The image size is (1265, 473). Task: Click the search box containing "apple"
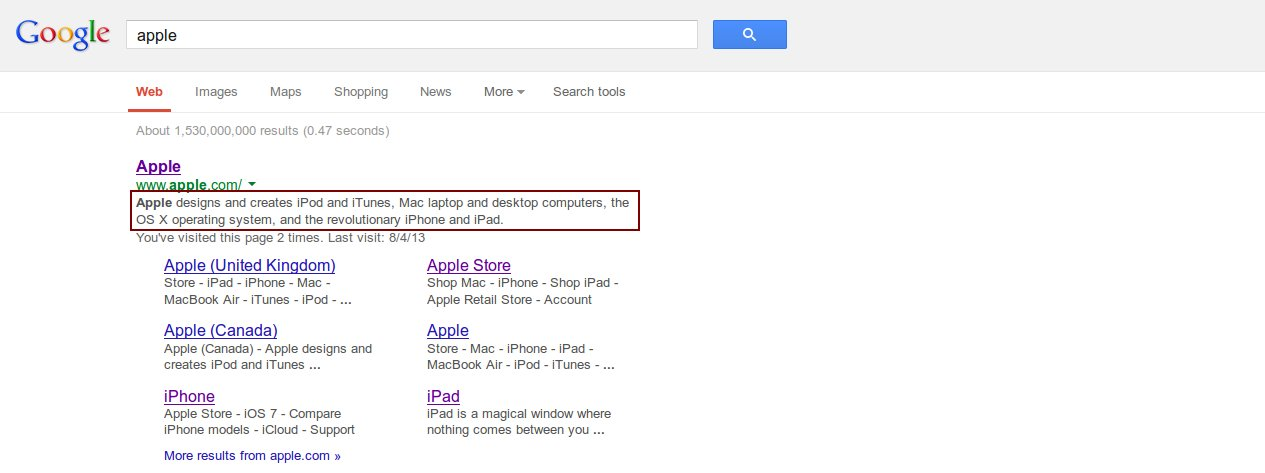click(411, 34)
